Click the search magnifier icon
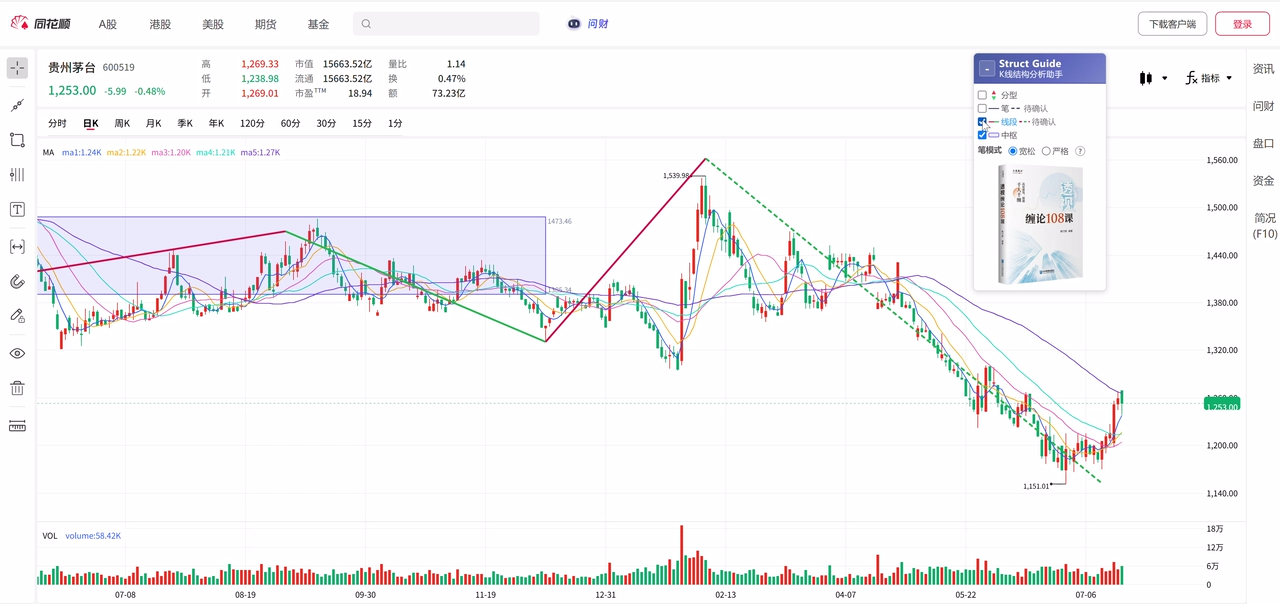Image resolution: width=1280 pixels, height=604 pixels. (366, 24)
